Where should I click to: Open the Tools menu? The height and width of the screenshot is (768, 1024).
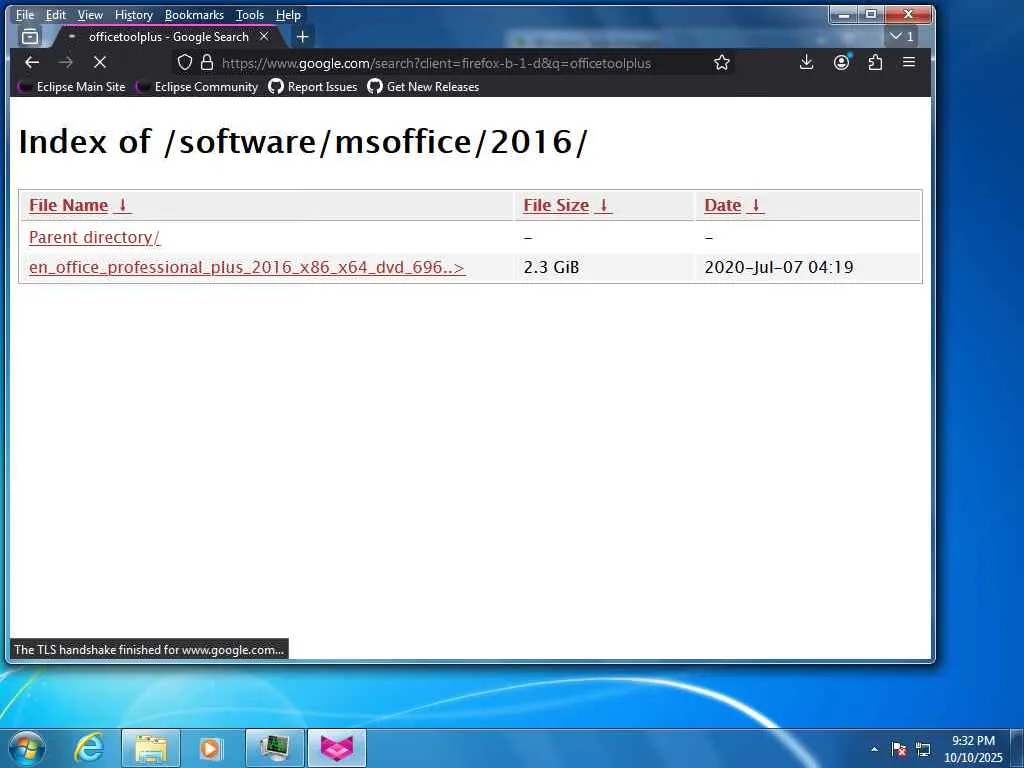tap(249, 14)
